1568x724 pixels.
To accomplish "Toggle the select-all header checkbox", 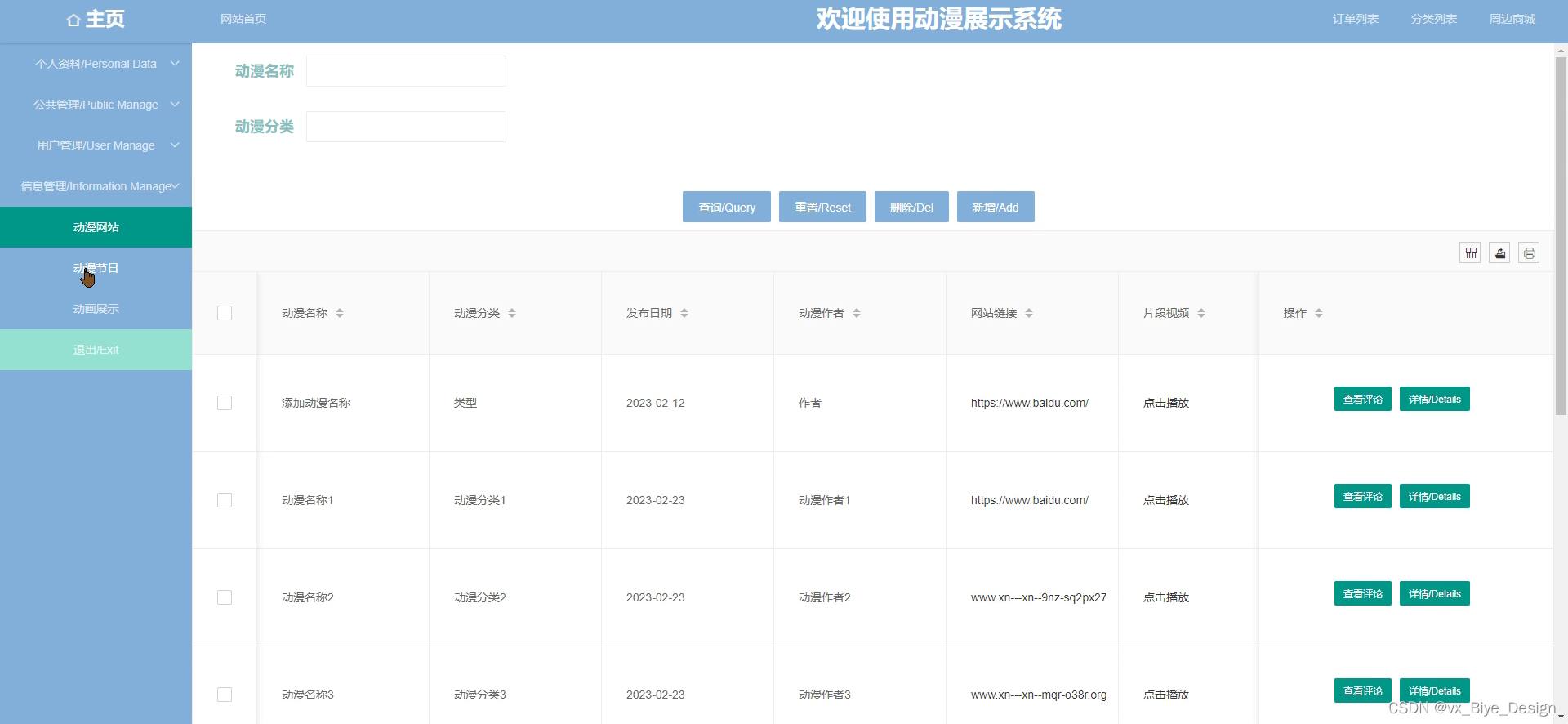I will coord(225,313).
